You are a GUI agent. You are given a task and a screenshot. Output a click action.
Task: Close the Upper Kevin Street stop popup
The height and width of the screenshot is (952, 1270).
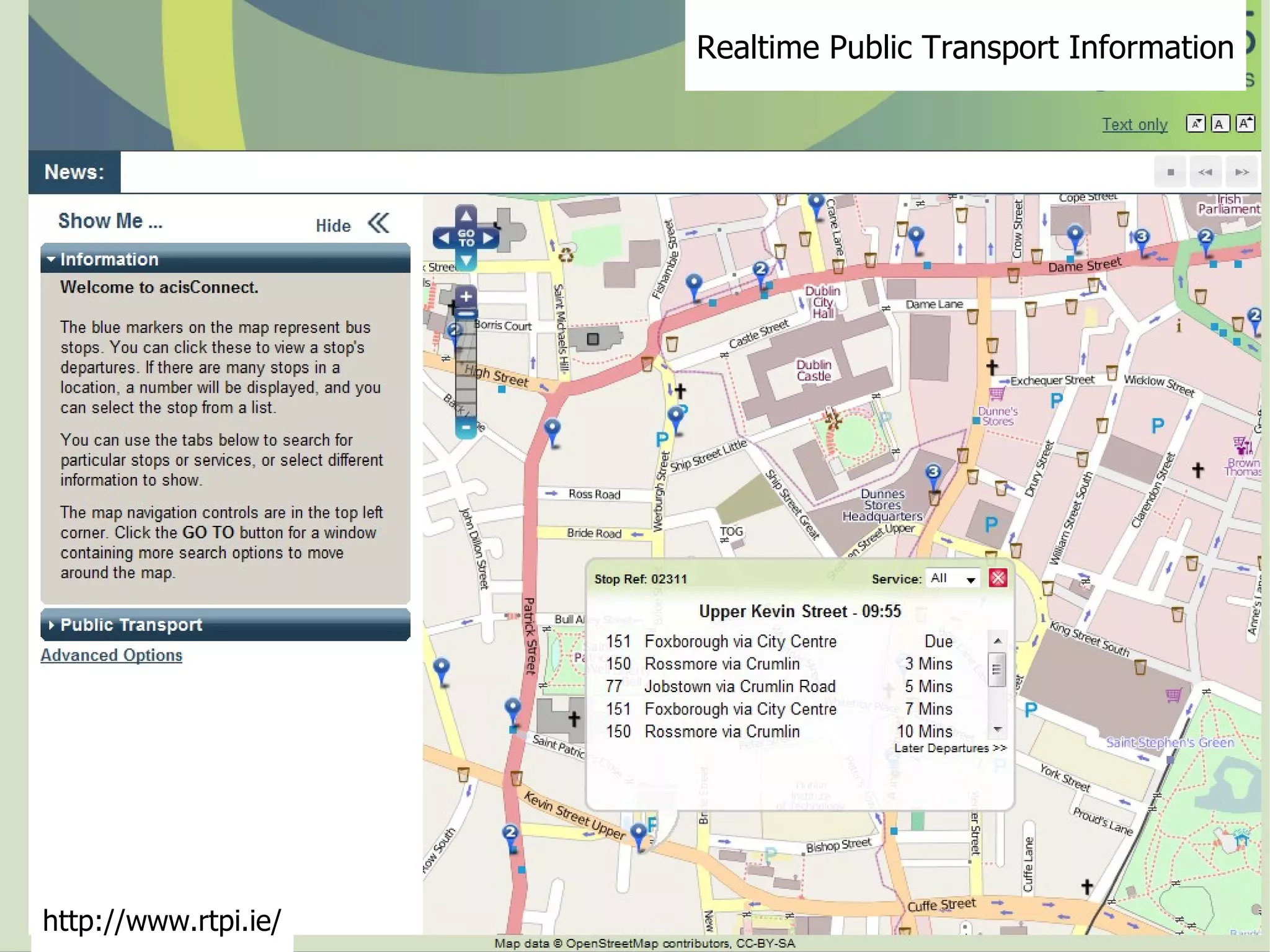pos(998,578)
